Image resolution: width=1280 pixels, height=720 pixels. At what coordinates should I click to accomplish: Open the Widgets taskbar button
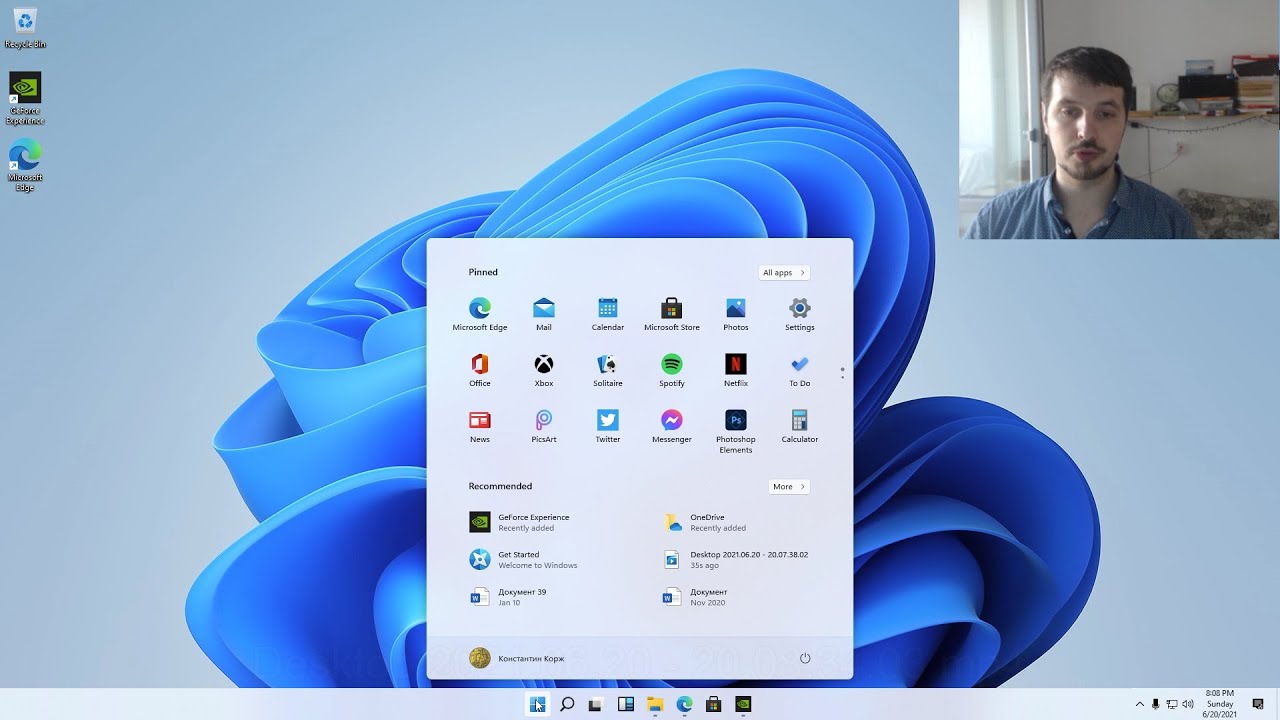click(x=626, y=704)
